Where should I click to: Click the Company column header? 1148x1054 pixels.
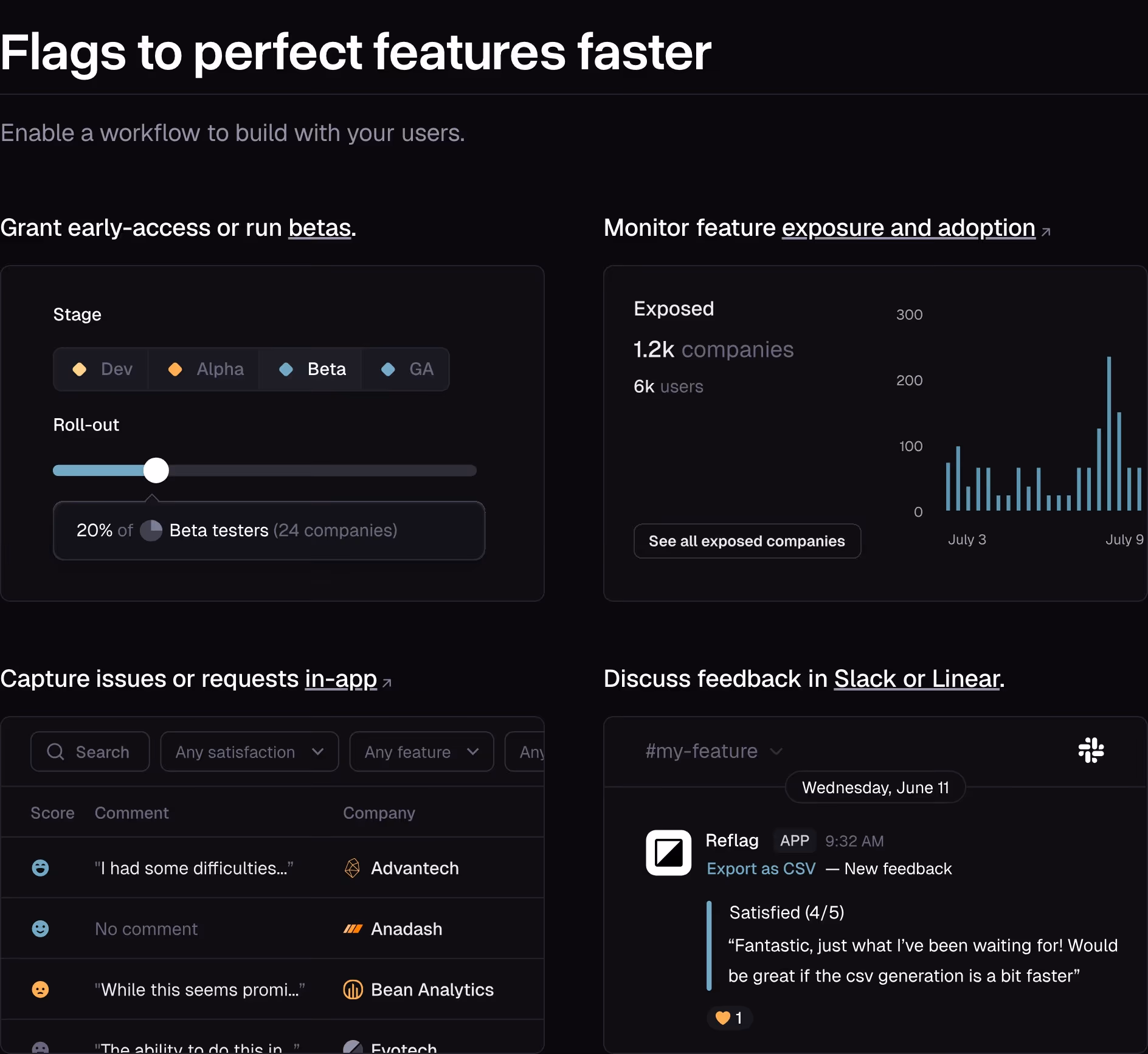(379, 813)
